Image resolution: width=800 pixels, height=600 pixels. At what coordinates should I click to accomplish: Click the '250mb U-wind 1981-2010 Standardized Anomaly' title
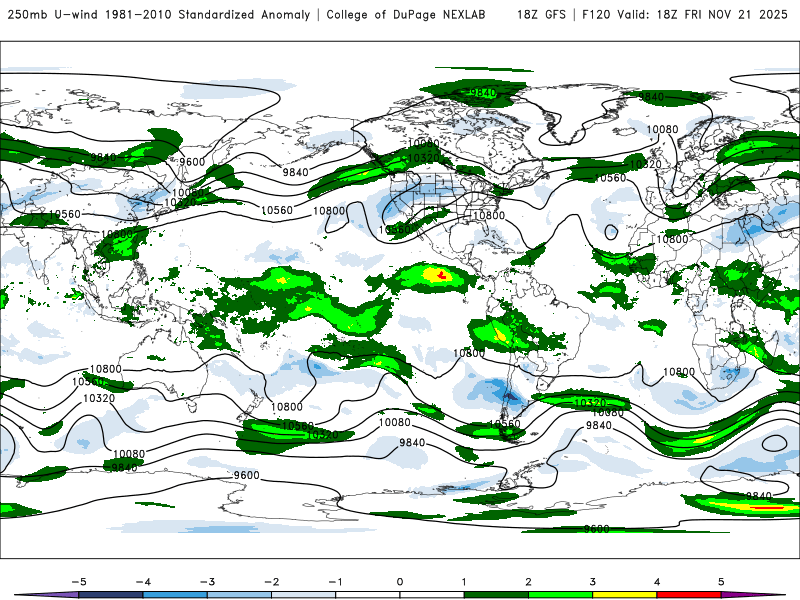tap(159, 15)
